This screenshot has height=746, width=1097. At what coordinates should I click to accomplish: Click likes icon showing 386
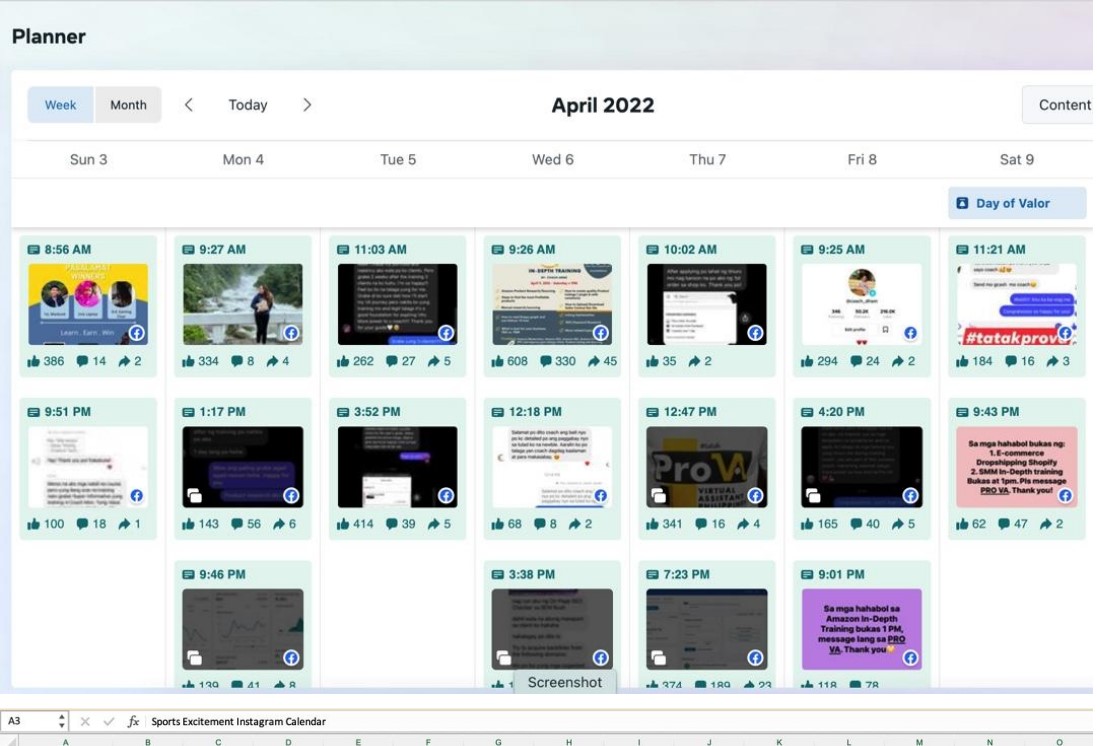[33, 361]
